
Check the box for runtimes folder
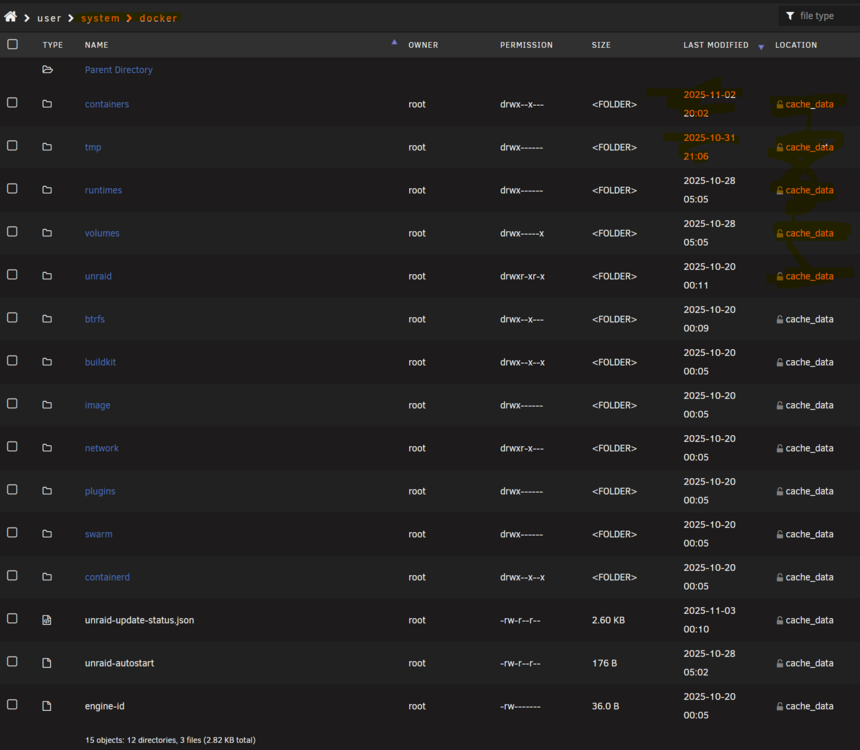(x=12, y=189)
